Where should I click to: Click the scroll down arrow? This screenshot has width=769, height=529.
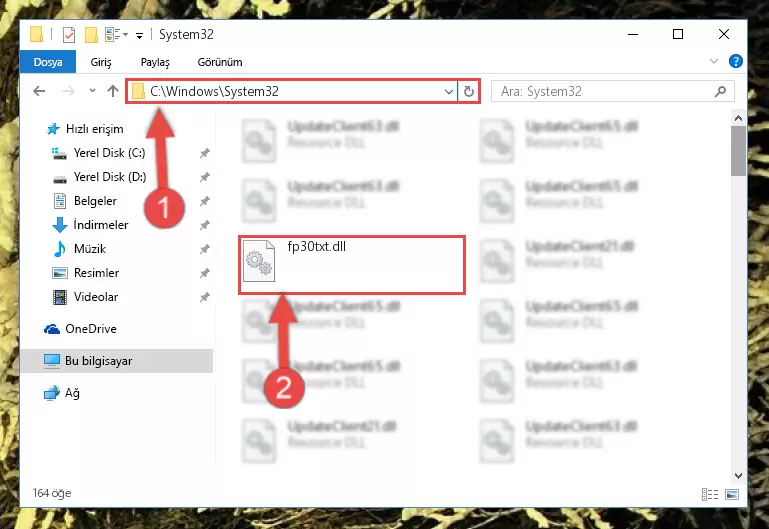tap(738, 476)
